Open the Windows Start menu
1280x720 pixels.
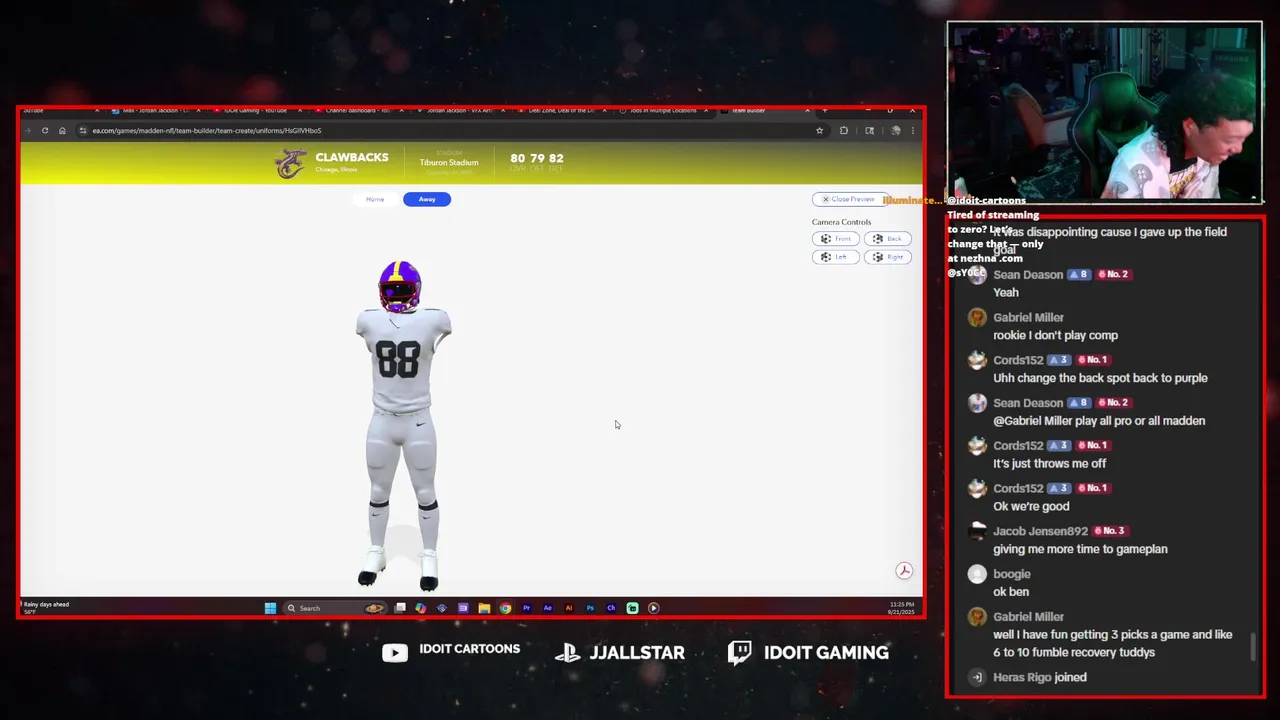pos(270,608)
